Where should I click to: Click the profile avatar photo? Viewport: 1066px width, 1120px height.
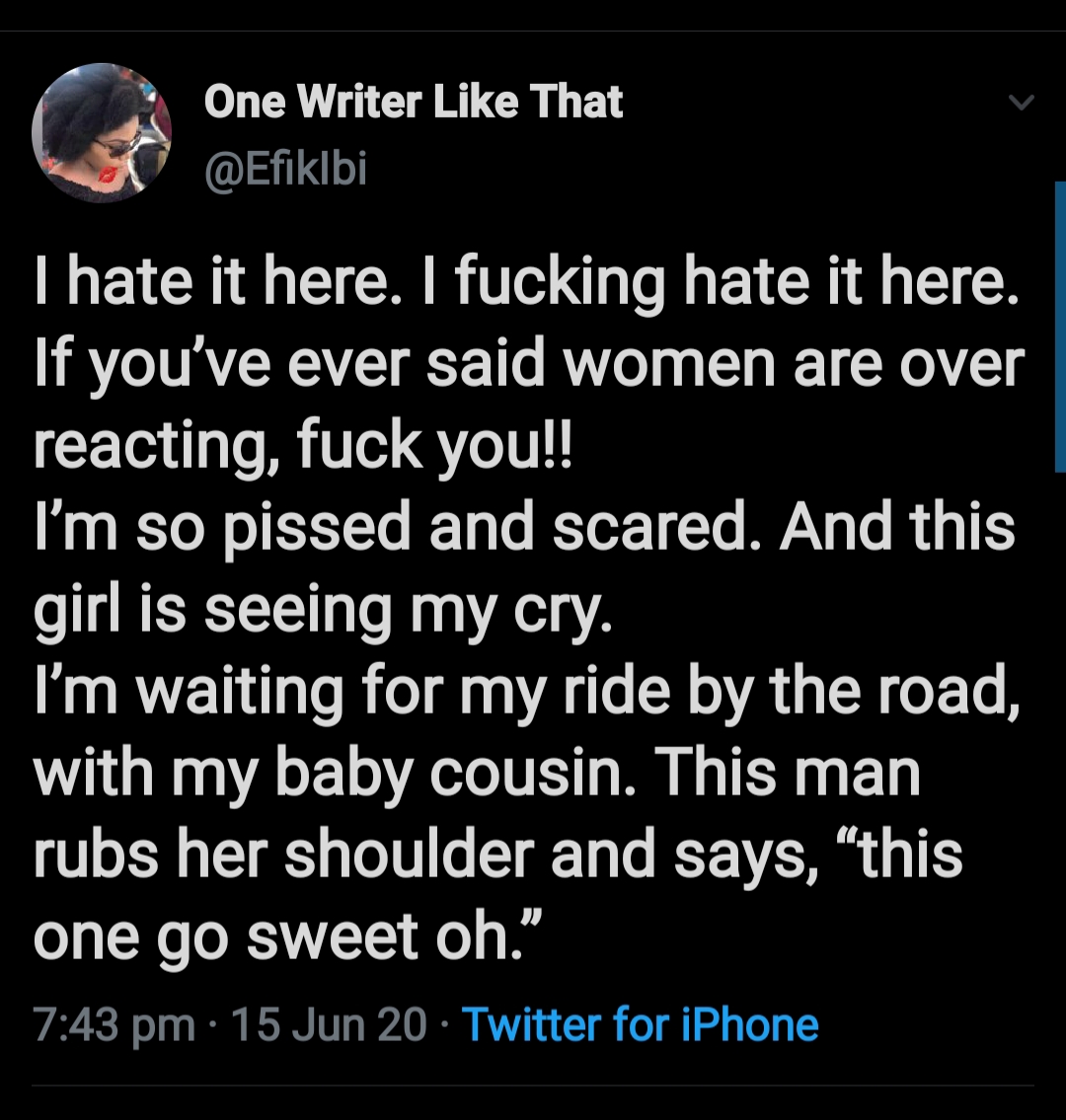pos(102,132)
